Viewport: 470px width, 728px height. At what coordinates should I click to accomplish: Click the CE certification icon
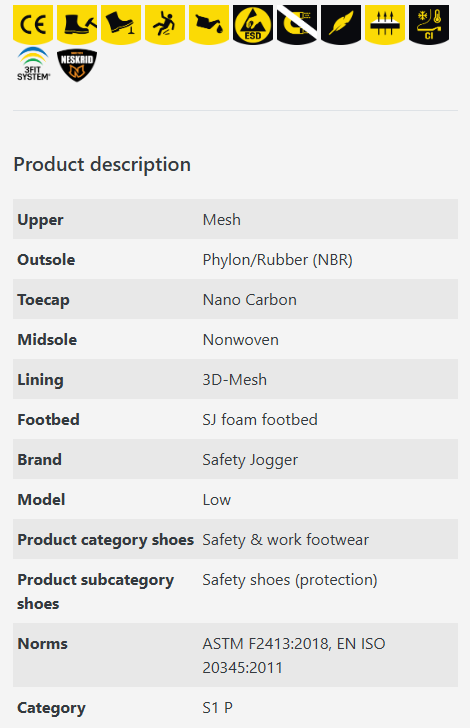33,25
